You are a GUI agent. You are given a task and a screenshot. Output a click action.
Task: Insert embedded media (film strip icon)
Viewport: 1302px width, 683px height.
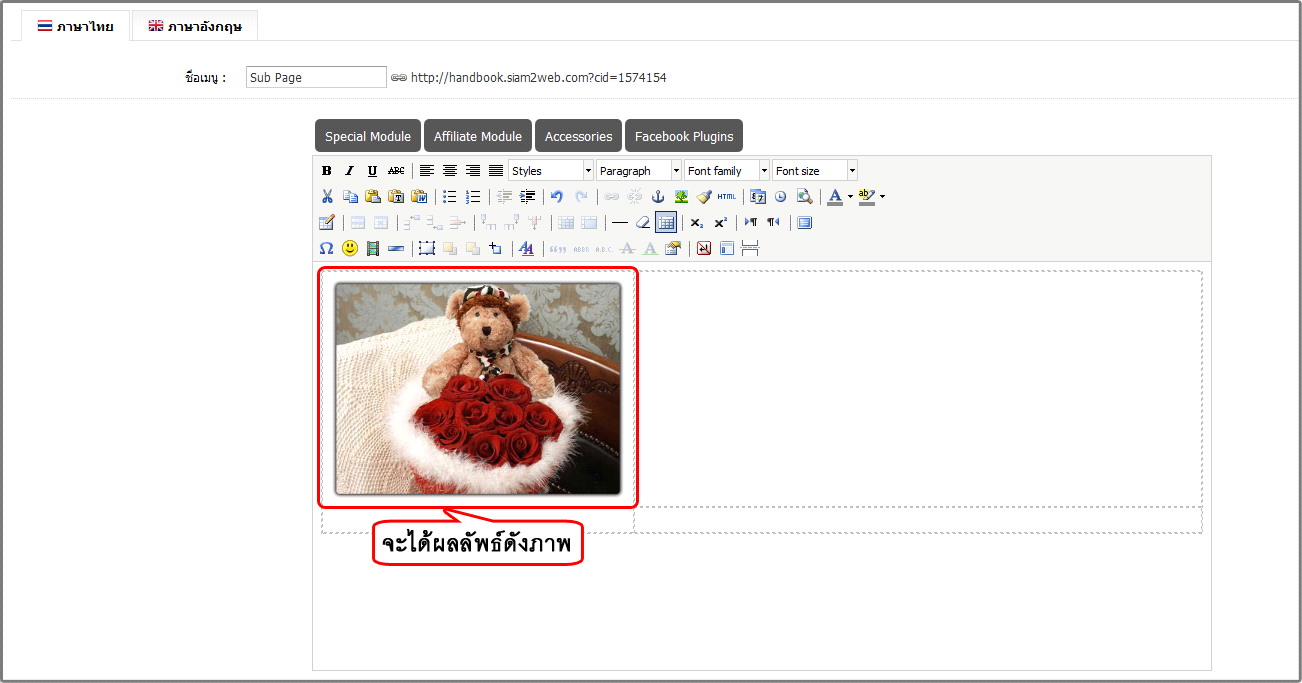[x=373, y=248]
